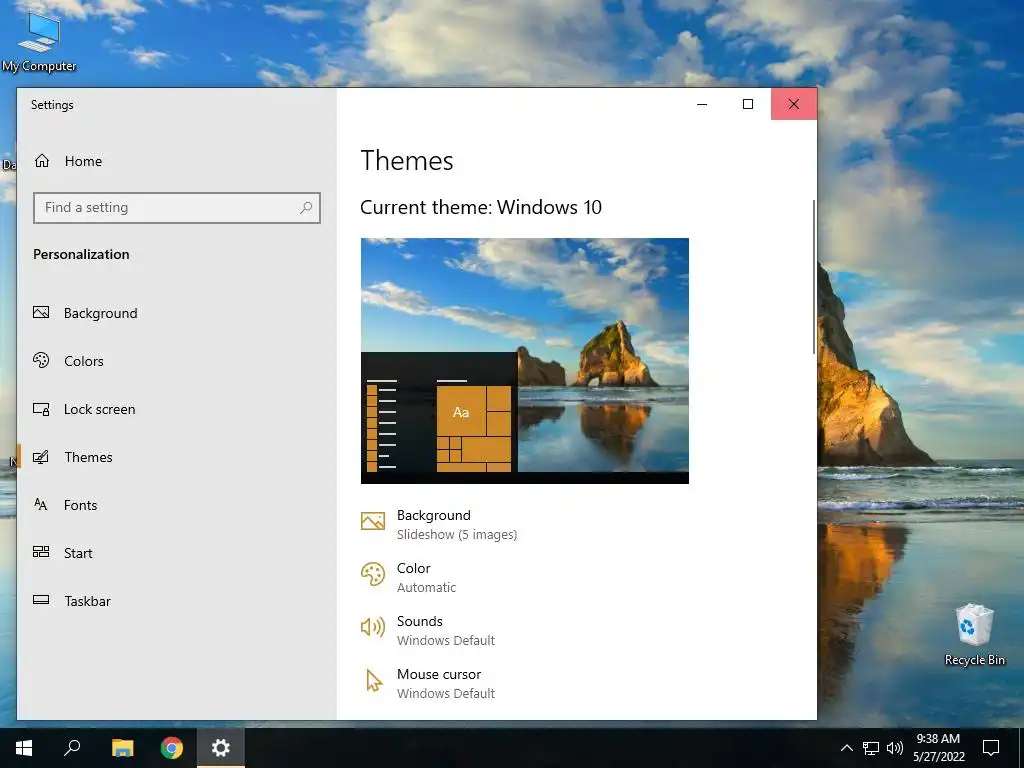This screenshot has height=768, width=1024.
Task: Show hidden tray icons chevron
Action: [x=846, y=748]
